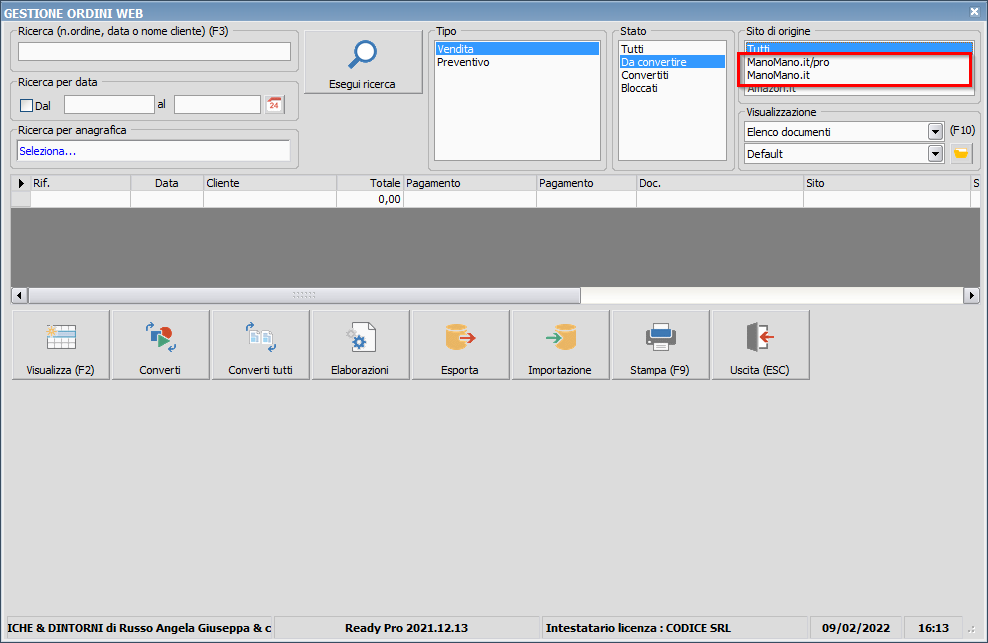Select ManoMano.it/pro as origin site
988x643 pixels.
[859, 62]
